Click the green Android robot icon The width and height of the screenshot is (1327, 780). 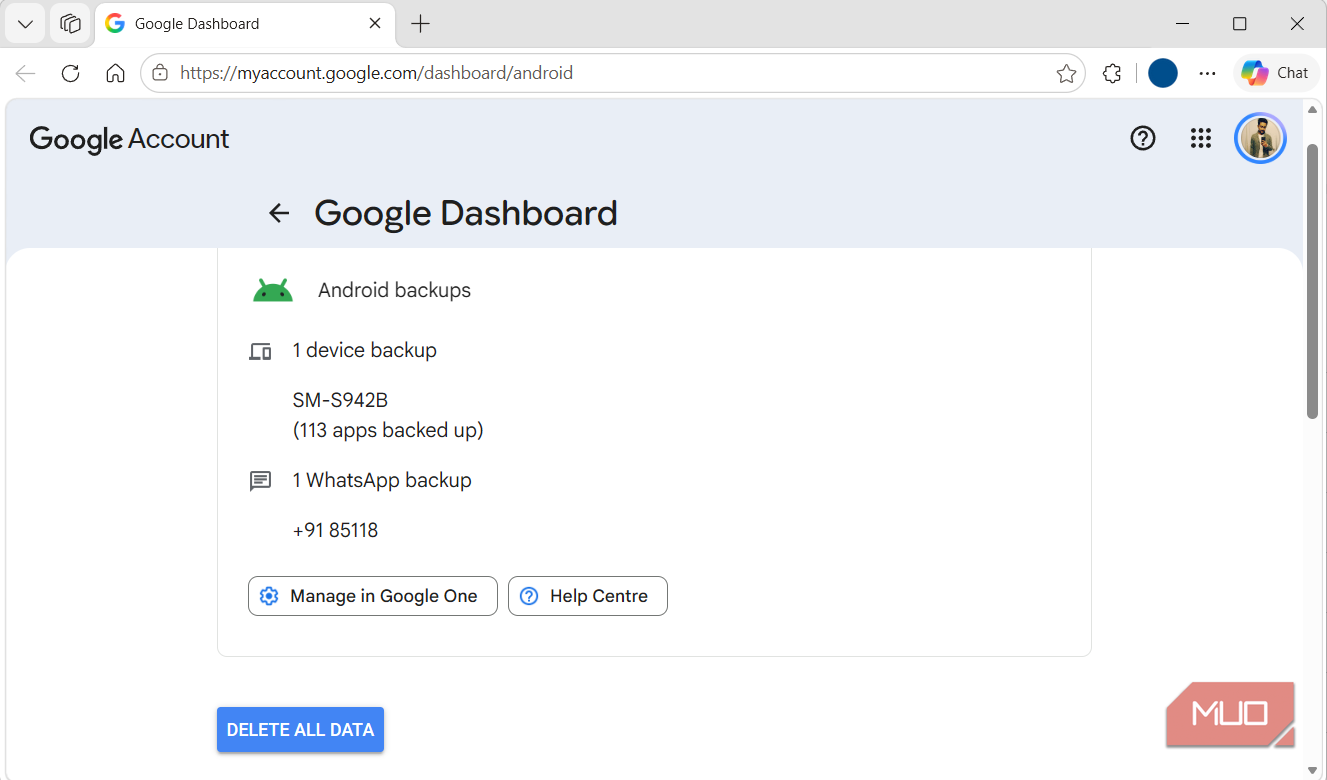click(273, 290)
